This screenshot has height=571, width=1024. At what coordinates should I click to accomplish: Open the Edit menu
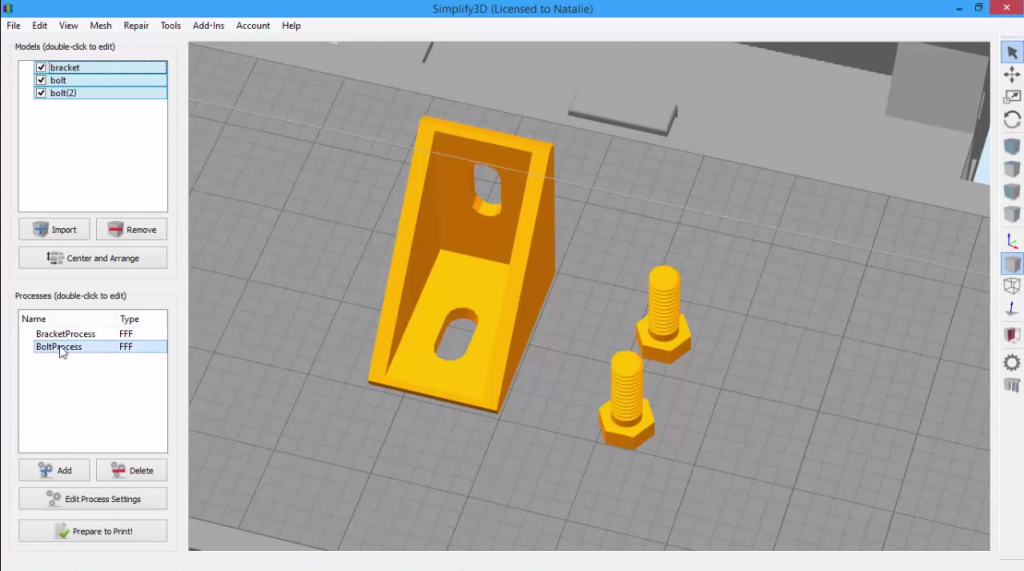[40, 25]
